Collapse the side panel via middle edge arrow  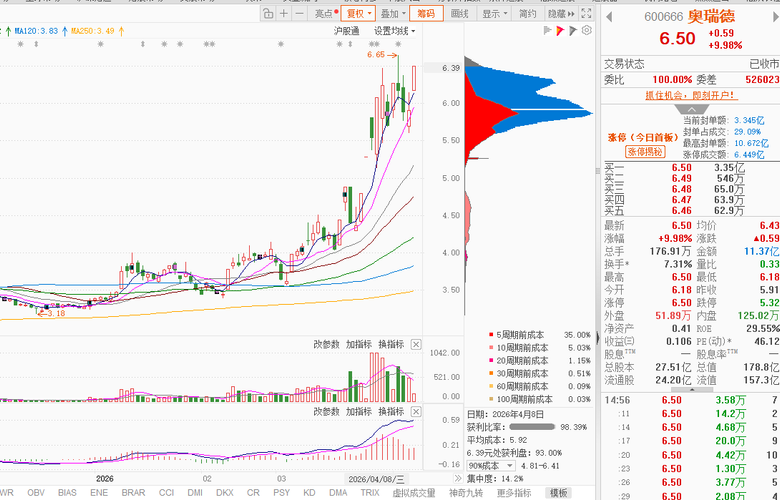tap(597, 338)
